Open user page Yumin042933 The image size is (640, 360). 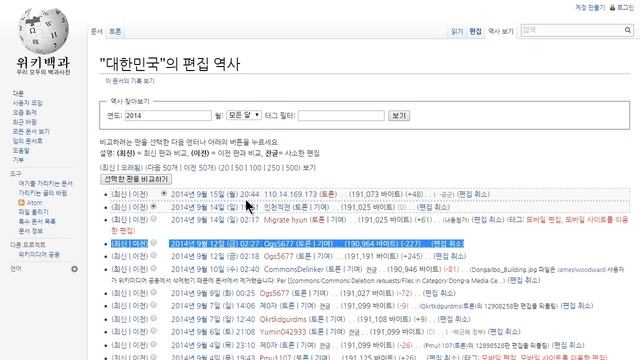click(x=283, y=332)
